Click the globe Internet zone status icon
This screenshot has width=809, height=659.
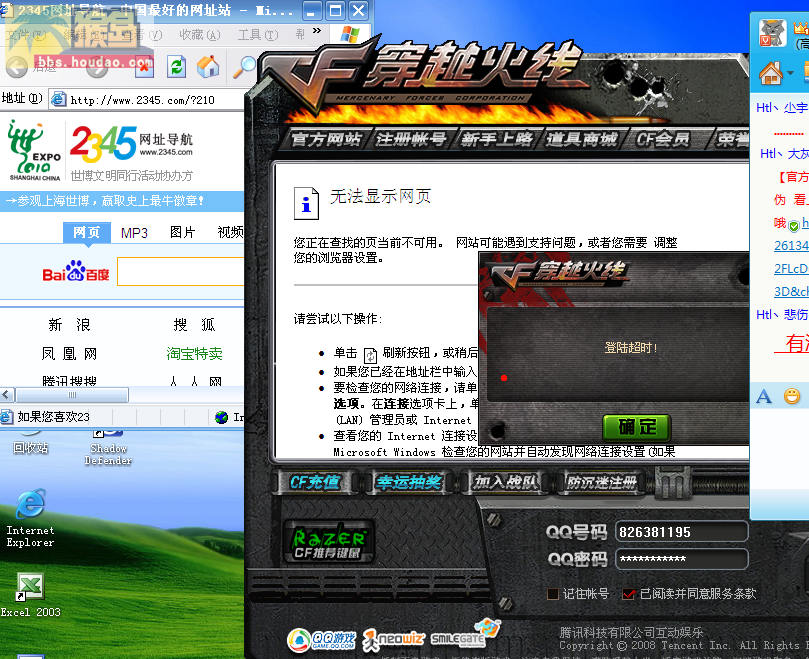point(222,417)
